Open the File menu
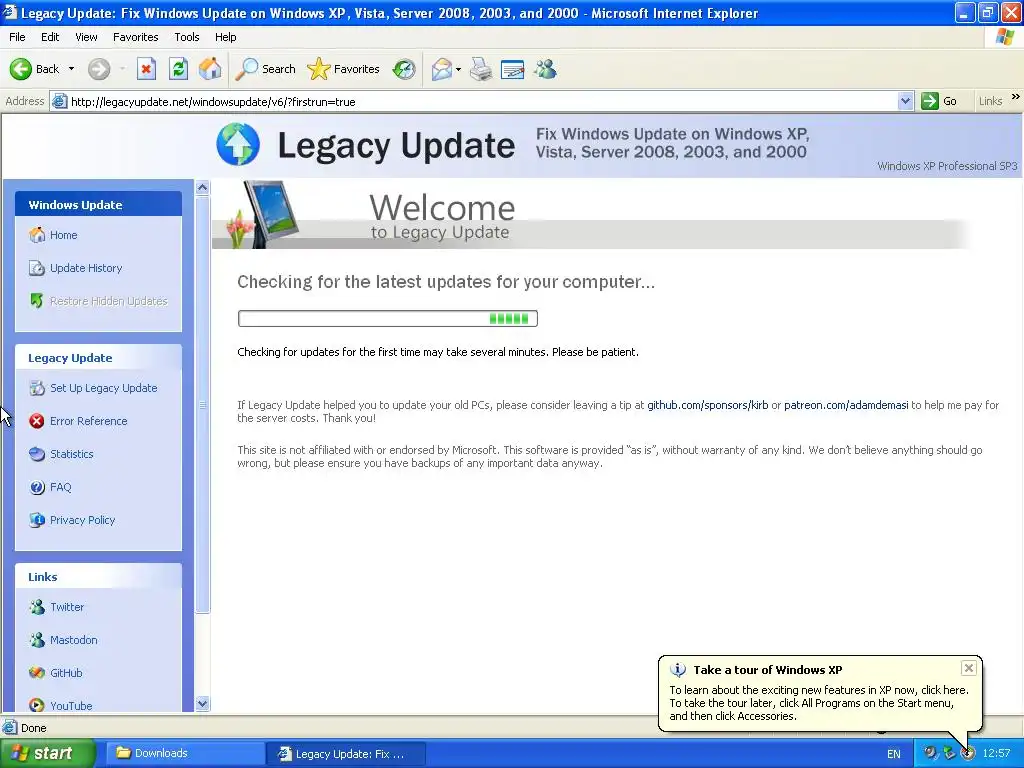 click(x=17, y=37)
